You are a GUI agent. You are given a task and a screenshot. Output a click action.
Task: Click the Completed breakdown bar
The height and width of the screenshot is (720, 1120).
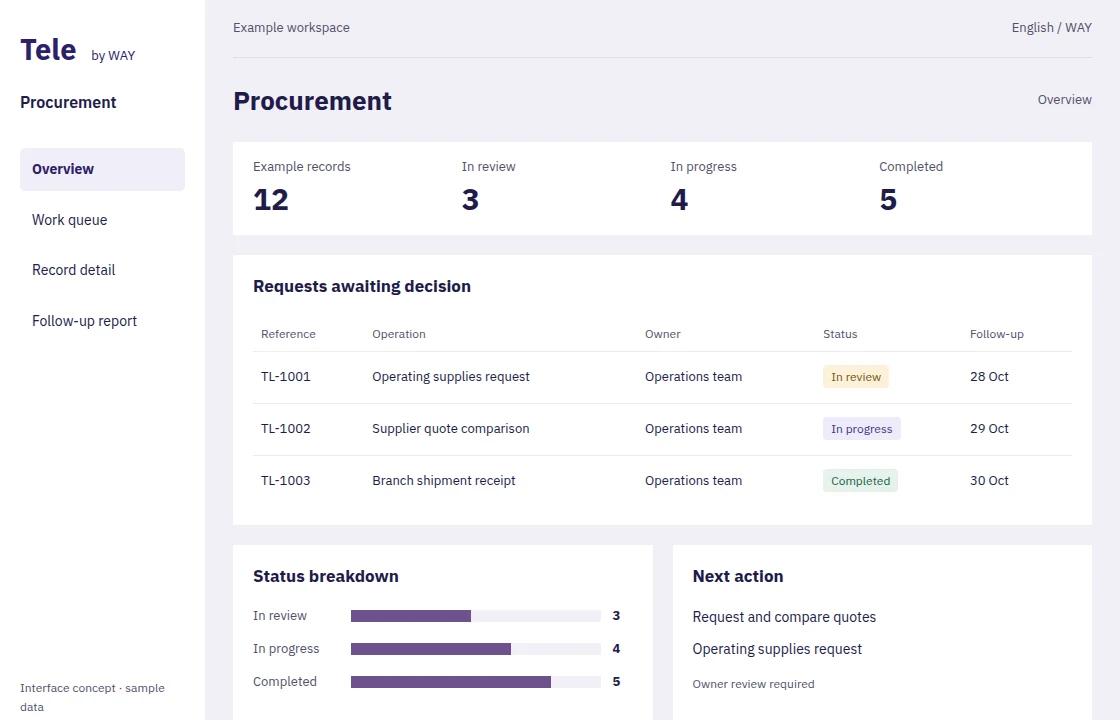(x=476, y=681)
